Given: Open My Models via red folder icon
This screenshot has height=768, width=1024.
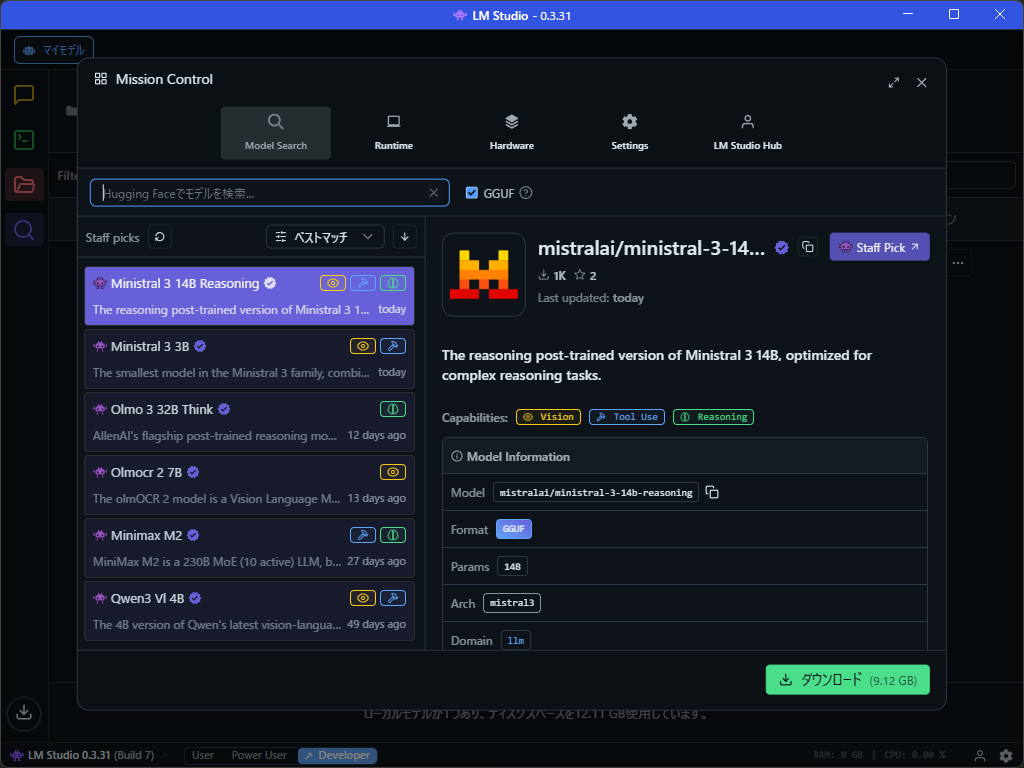Looking at the screenshot, I should click(x=23, y=185).
